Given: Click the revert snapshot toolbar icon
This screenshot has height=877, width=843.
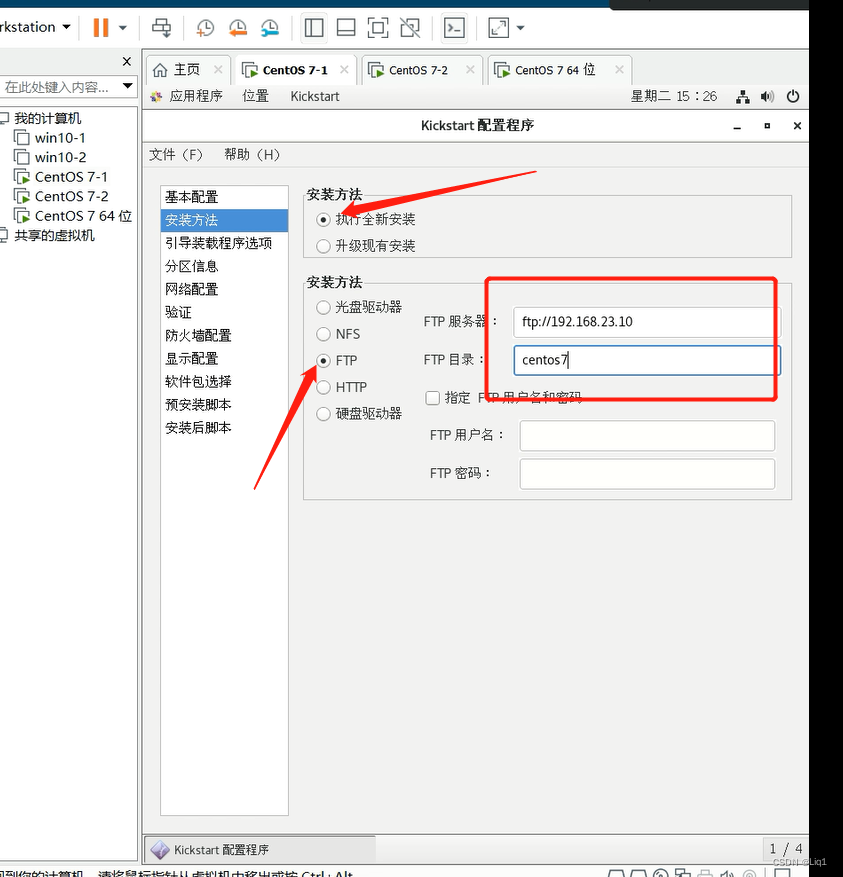Looking at the screenshot, I should [x=237, y=28].
